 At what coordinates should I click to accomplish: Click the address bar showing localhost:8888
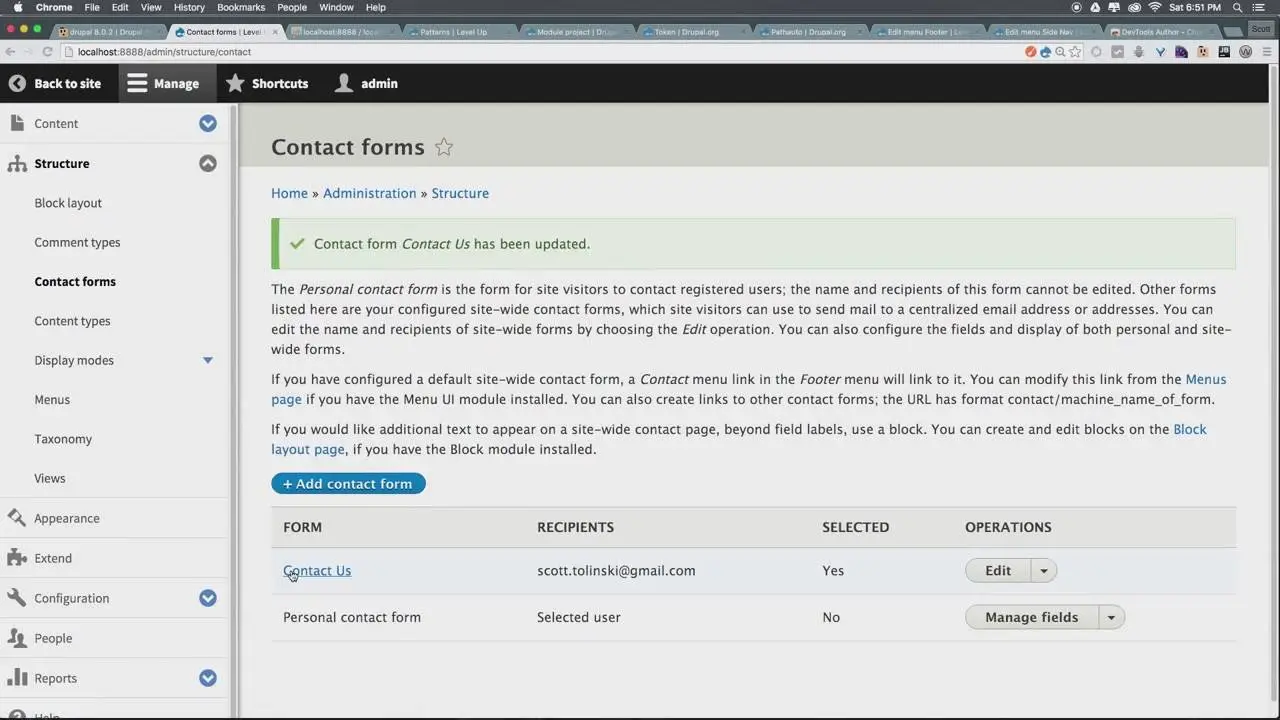164,52
